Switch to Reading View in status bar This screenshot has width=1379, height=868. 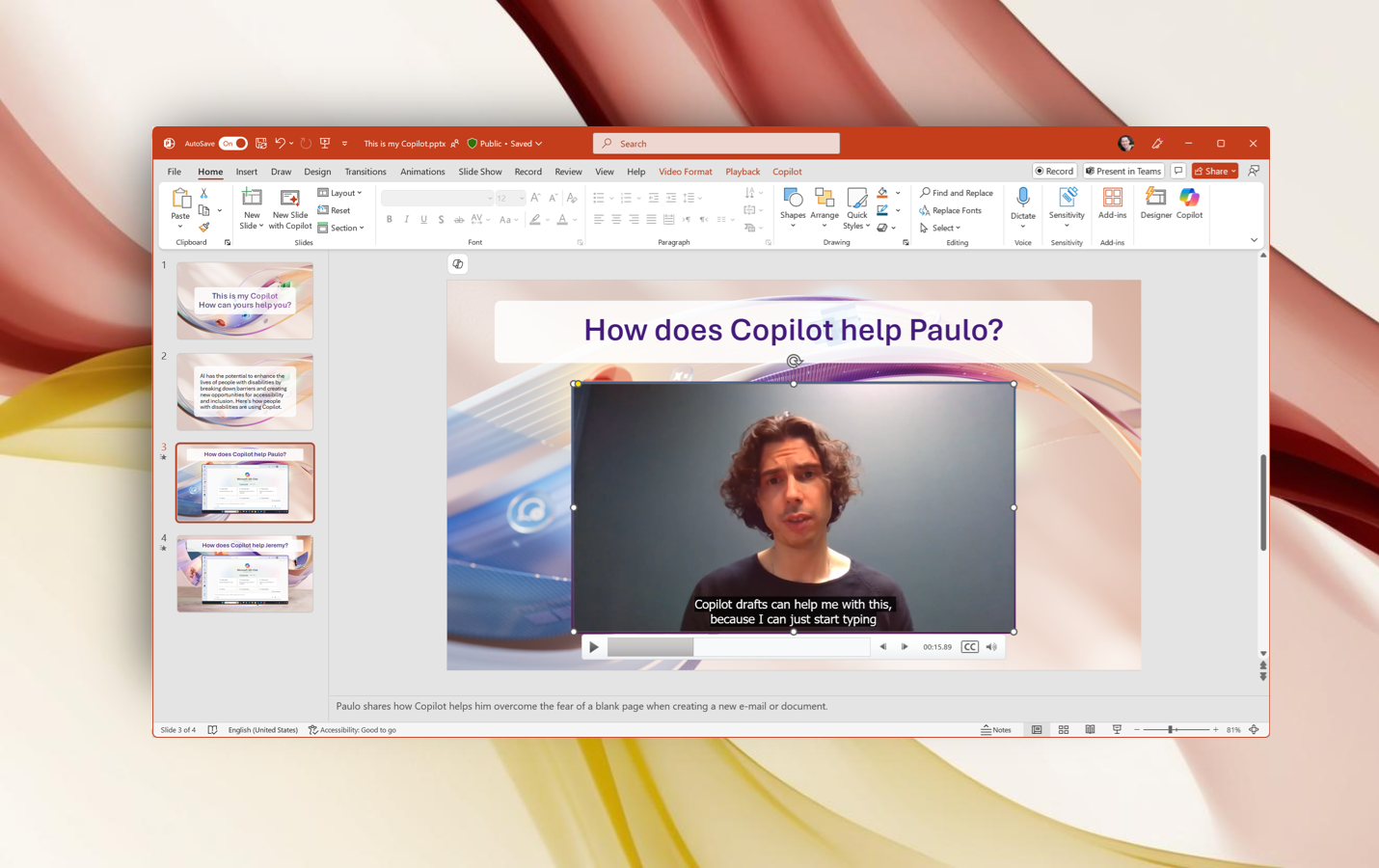coord(1090,730)
